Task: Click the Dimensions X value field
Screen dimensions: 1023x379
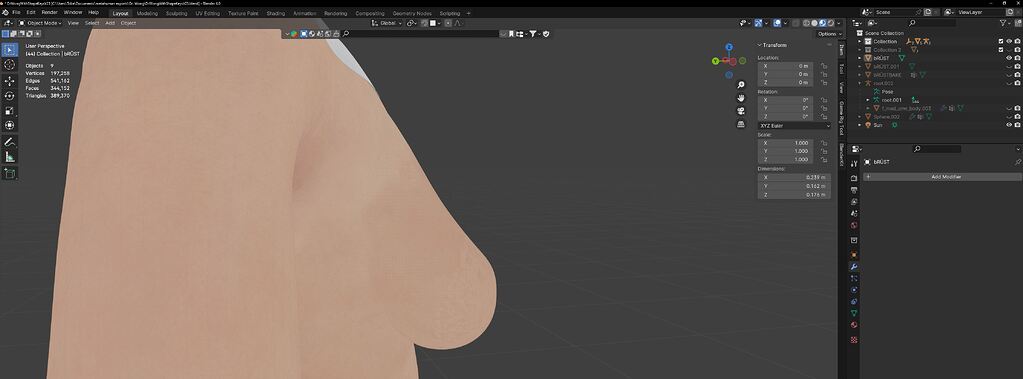Action: tap(794, 177)
